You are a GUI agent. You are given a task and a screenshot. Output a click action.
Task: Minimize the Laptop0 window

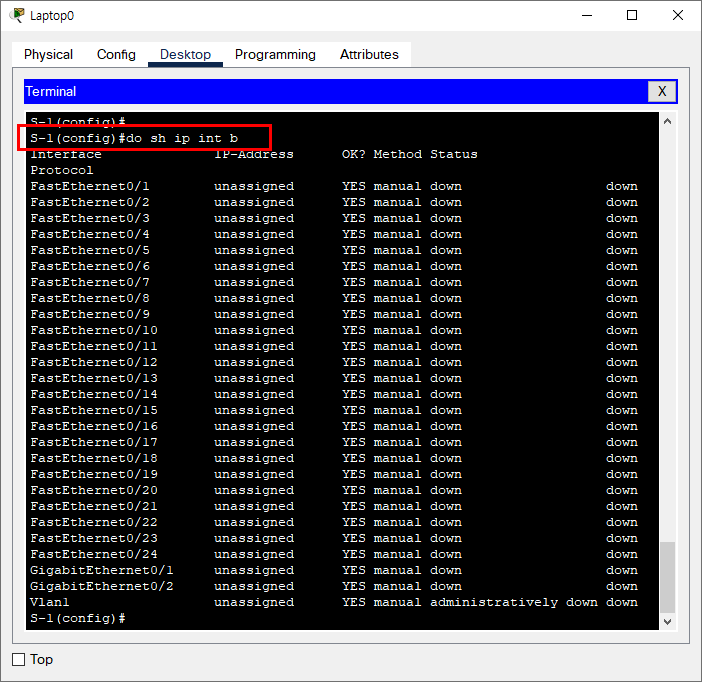[x=586, y=15]
